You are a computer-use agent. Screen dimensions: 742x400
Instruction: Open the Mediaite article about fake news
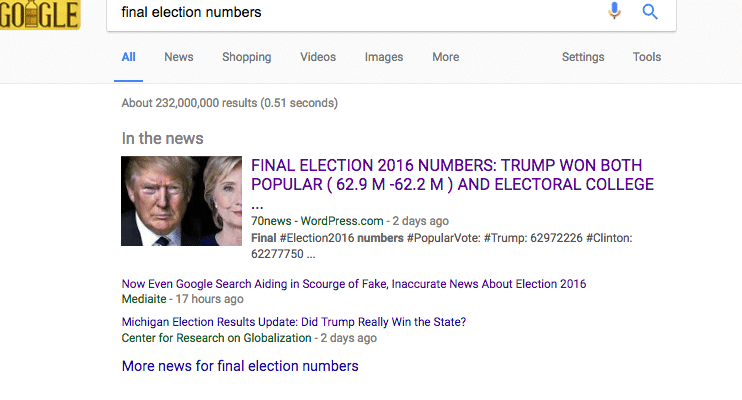(x=354, y=284)
